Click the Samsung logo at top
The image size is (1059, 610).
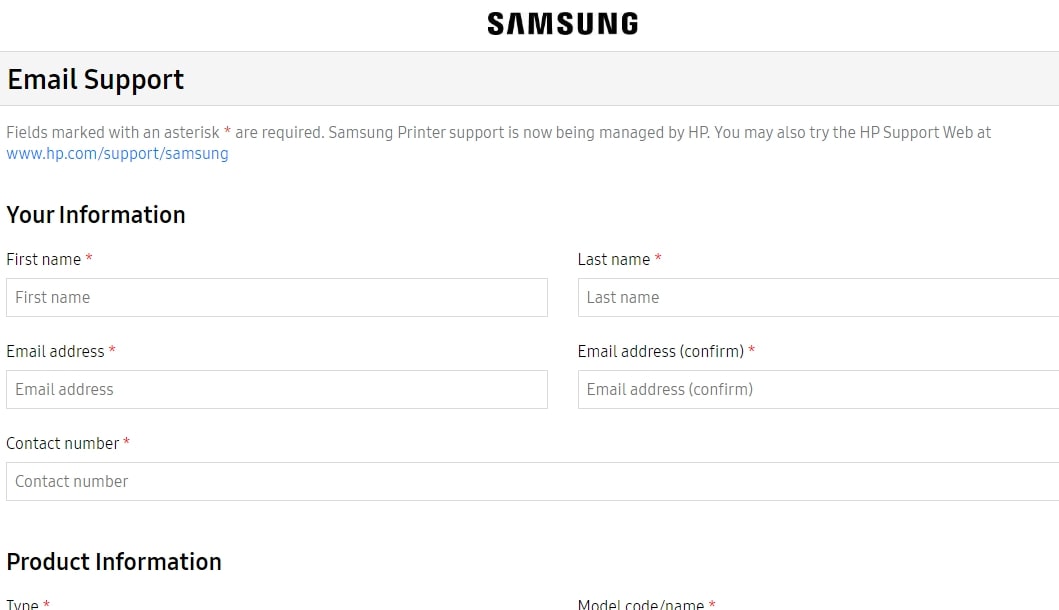coord(563,24)
